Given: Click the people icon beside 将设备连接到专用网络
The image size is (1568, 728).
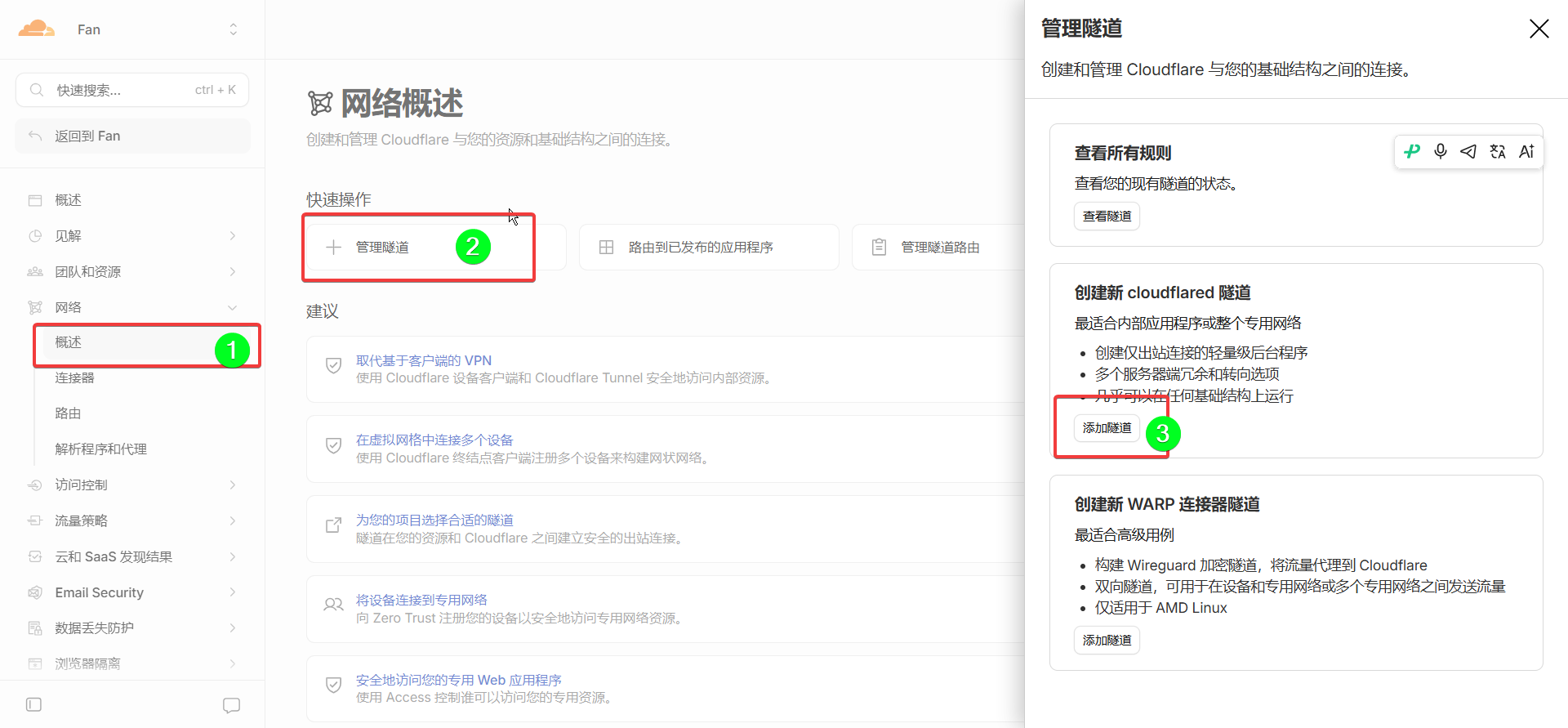Looking at the screenshot, I should (x=333, y=605).
